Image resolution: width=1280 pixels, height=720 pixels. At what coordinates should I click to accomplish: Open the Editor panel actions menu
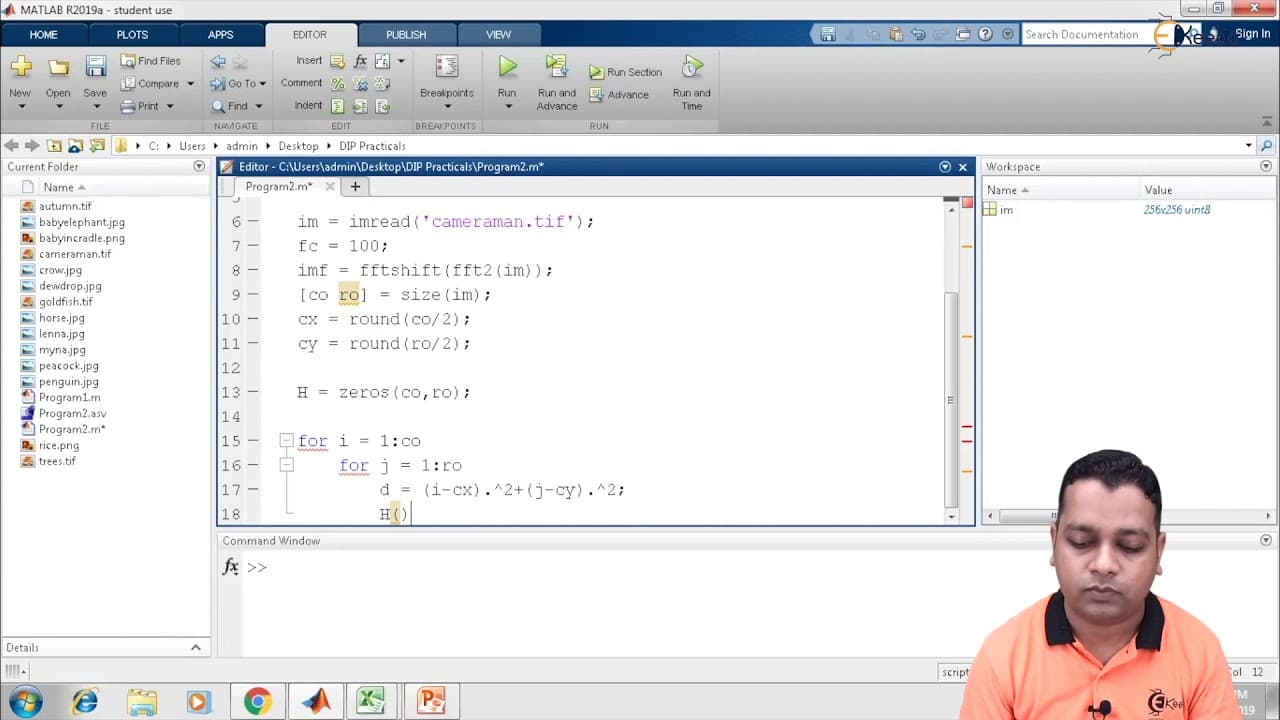pyautogui.click(x=945, y=167)
